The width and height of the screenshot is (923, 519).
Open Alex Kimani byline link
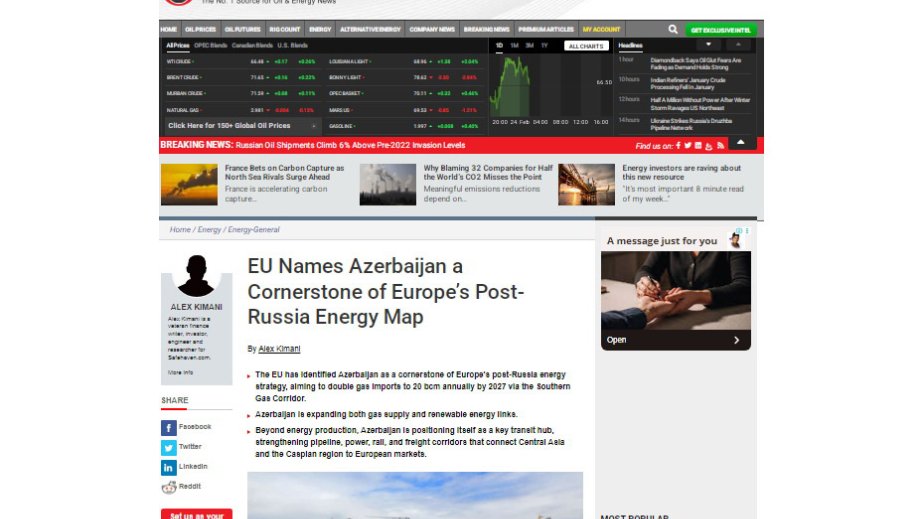coord(279,349)
